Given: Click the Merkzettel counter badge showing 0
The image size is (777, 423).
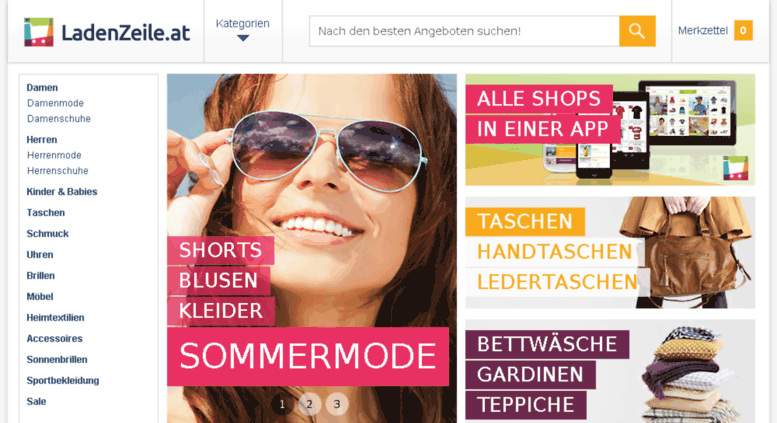Looking at the screenshot, I should (743, 31).
